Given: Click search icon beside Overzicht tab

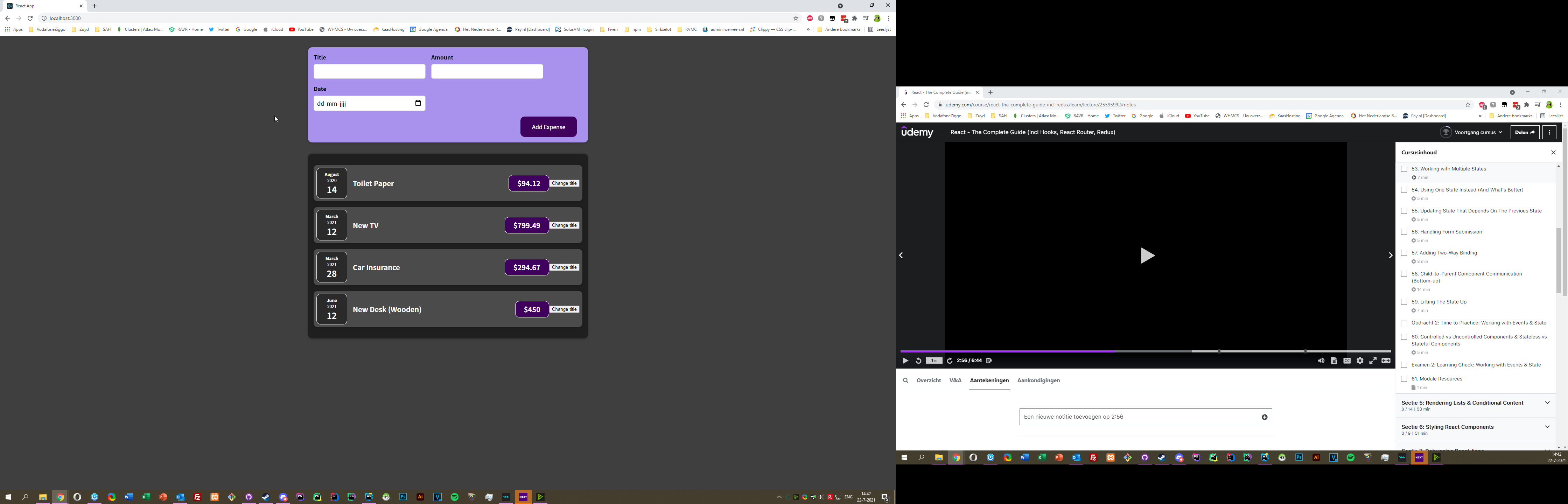Looking at the screenshot, I should [x=906, y=380].
